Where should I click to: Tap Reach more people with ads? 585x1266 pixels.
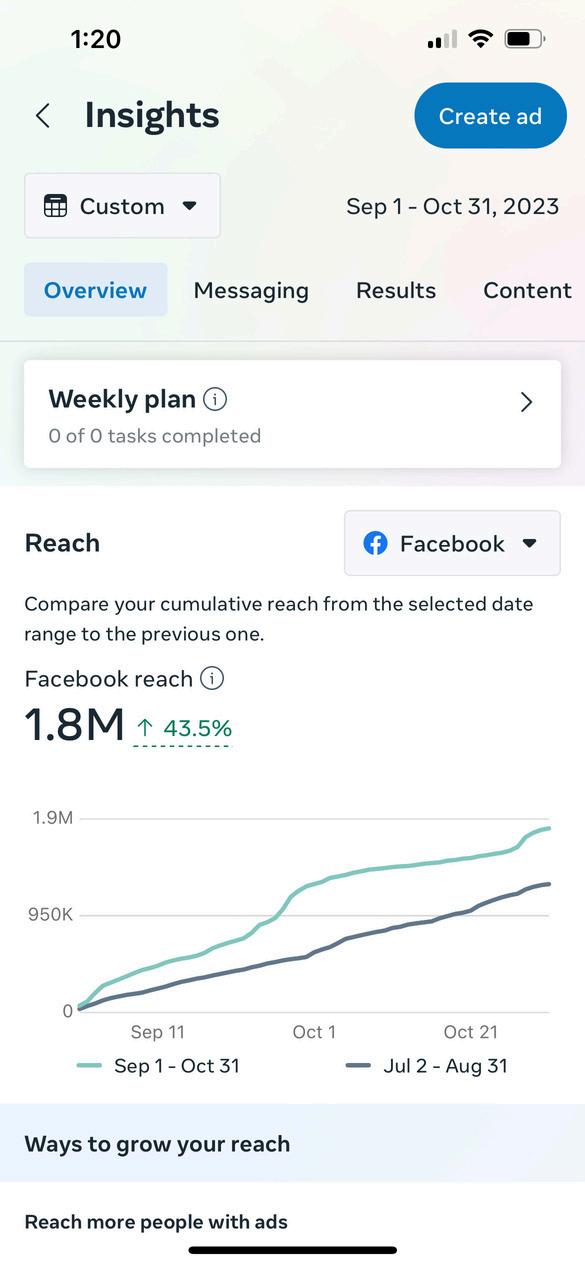tap(156, 1221)
